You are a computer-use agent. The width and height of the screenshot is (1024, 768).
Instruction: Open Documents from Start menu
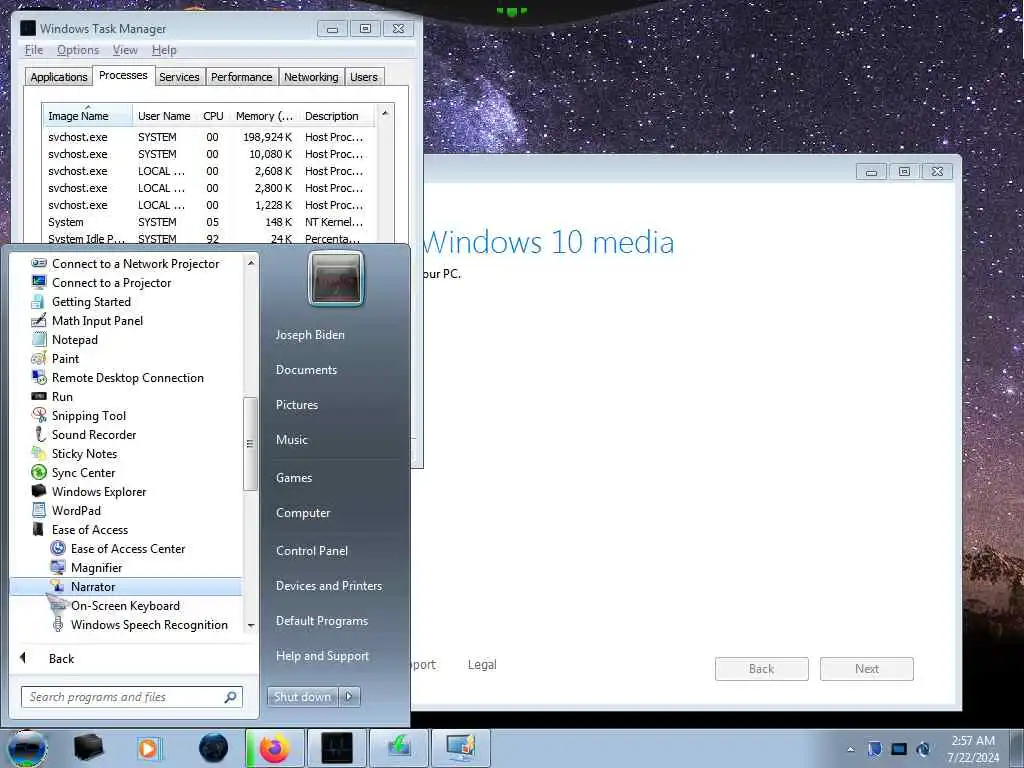point(306,370)
